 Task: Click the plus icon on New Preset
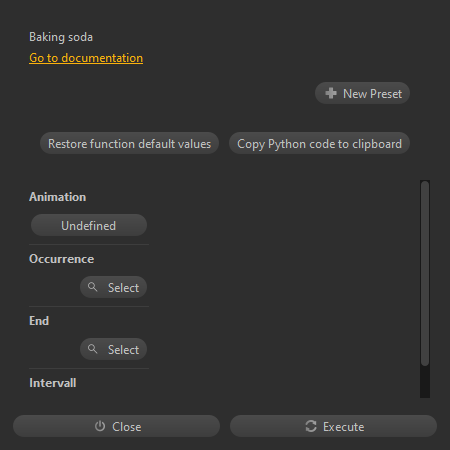[x=331, y=93]
